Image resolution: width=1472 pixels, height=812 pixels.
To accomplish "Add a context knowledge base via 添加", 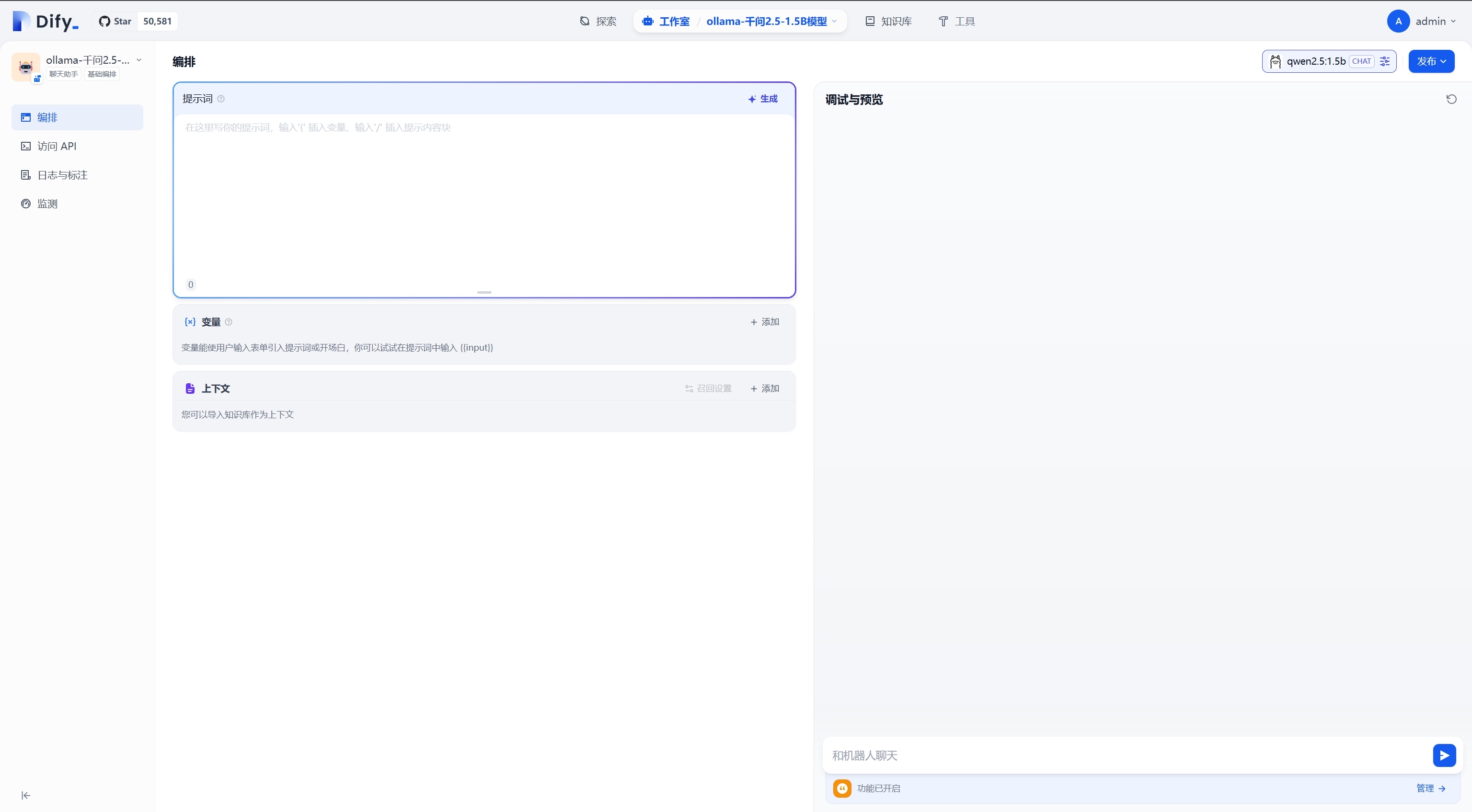I will tap(765, 389).
